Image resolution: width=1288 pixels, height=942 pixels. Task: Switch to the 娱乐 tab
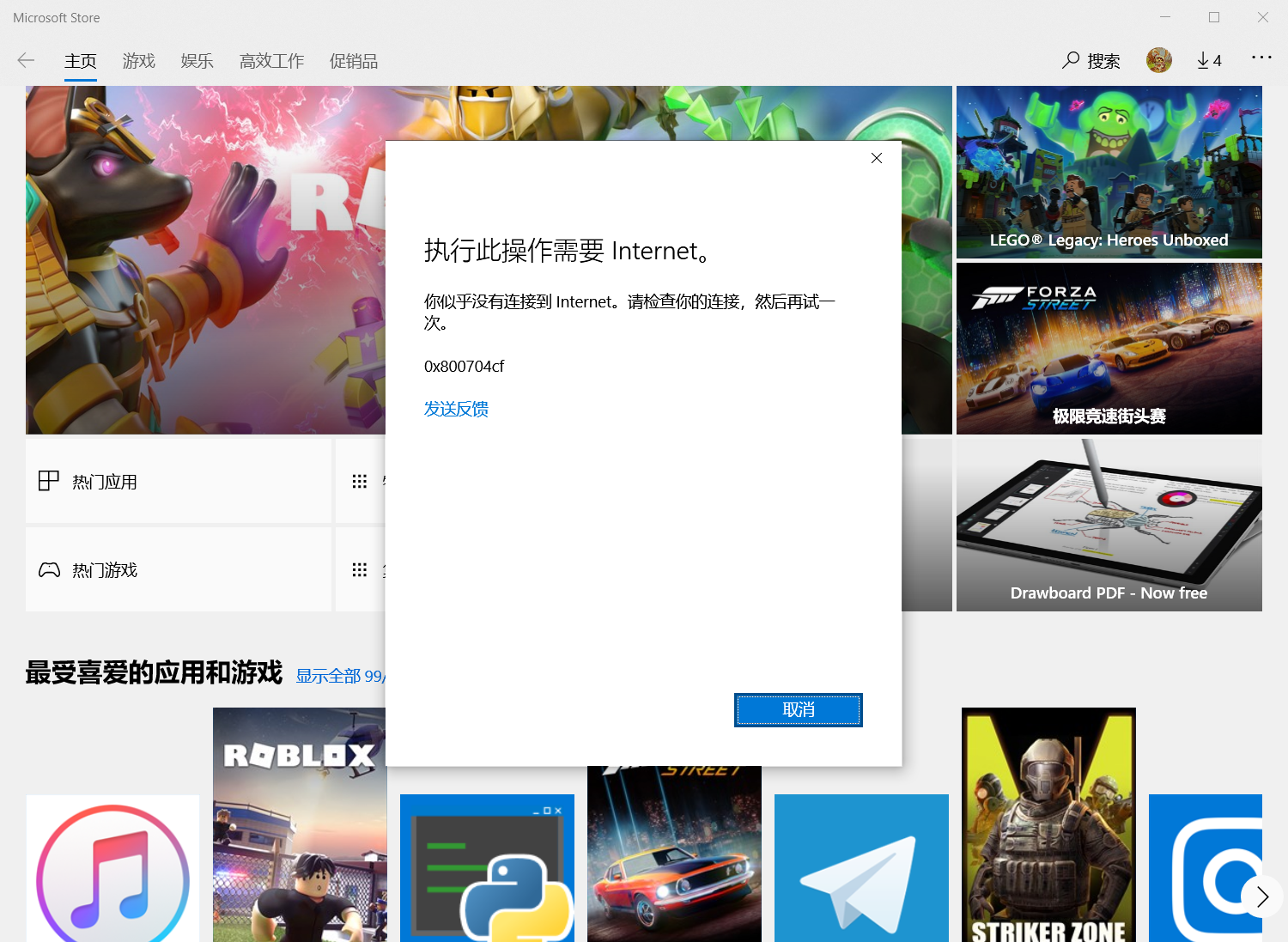[x=197, y=61]
